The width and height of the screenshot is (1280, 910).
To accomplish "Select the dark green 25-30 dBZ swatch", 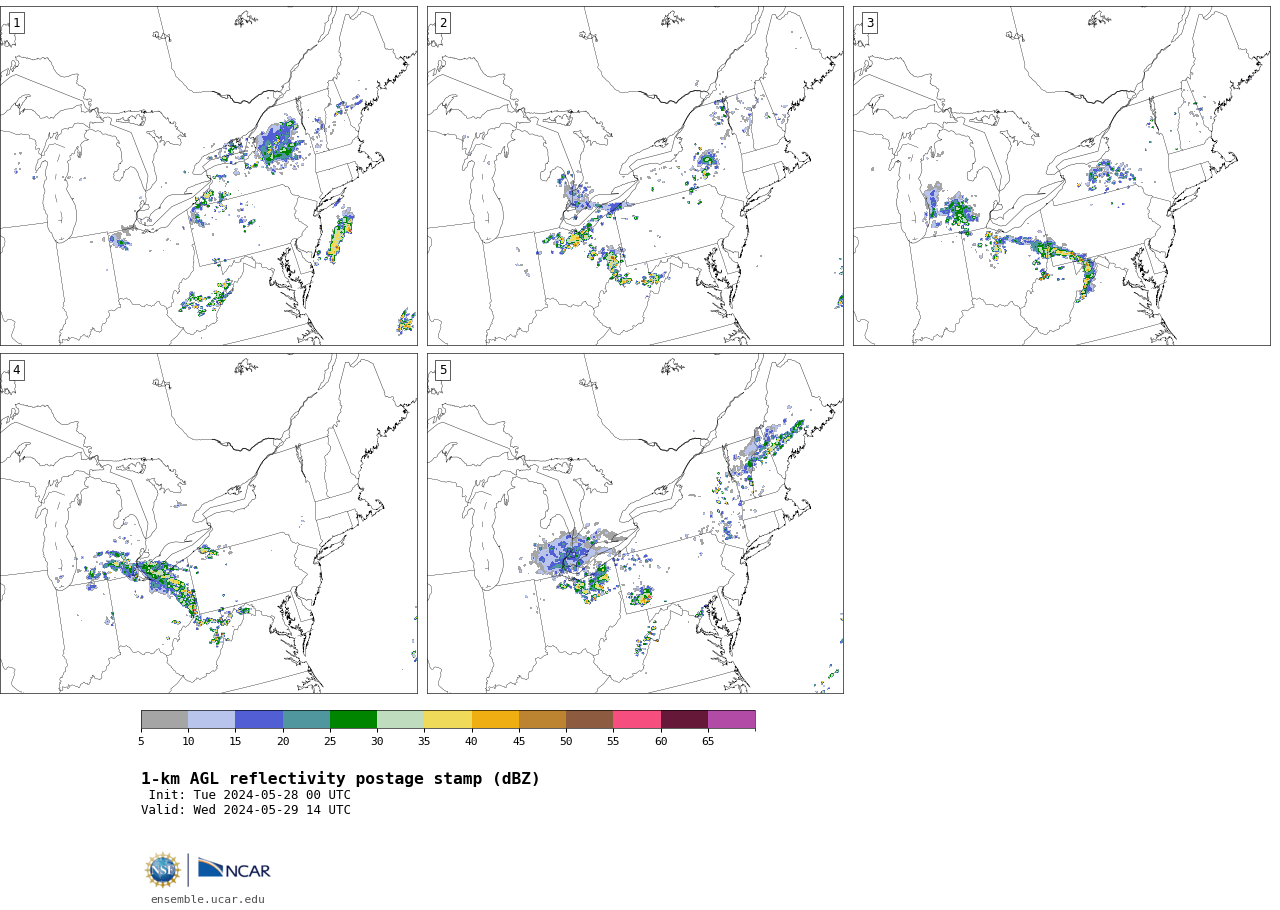I will (x=353, y=720).
